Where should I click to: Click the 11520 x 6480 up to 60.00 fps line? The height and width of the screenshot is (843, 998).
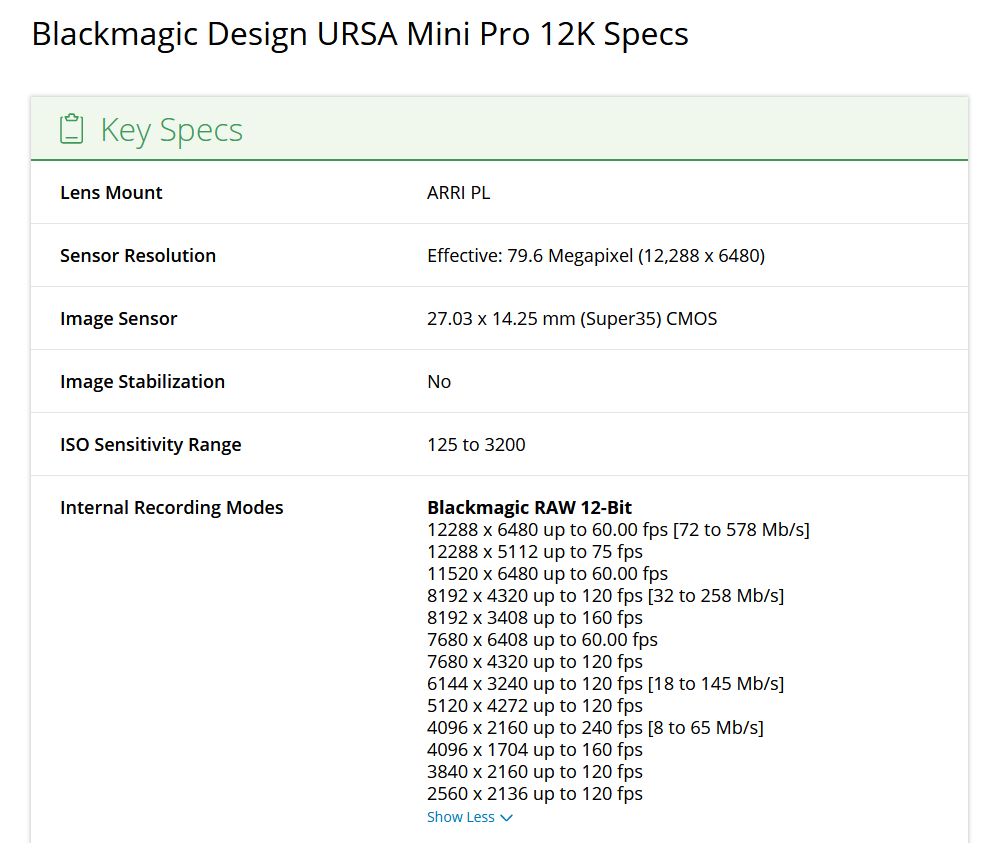(547, 574)
